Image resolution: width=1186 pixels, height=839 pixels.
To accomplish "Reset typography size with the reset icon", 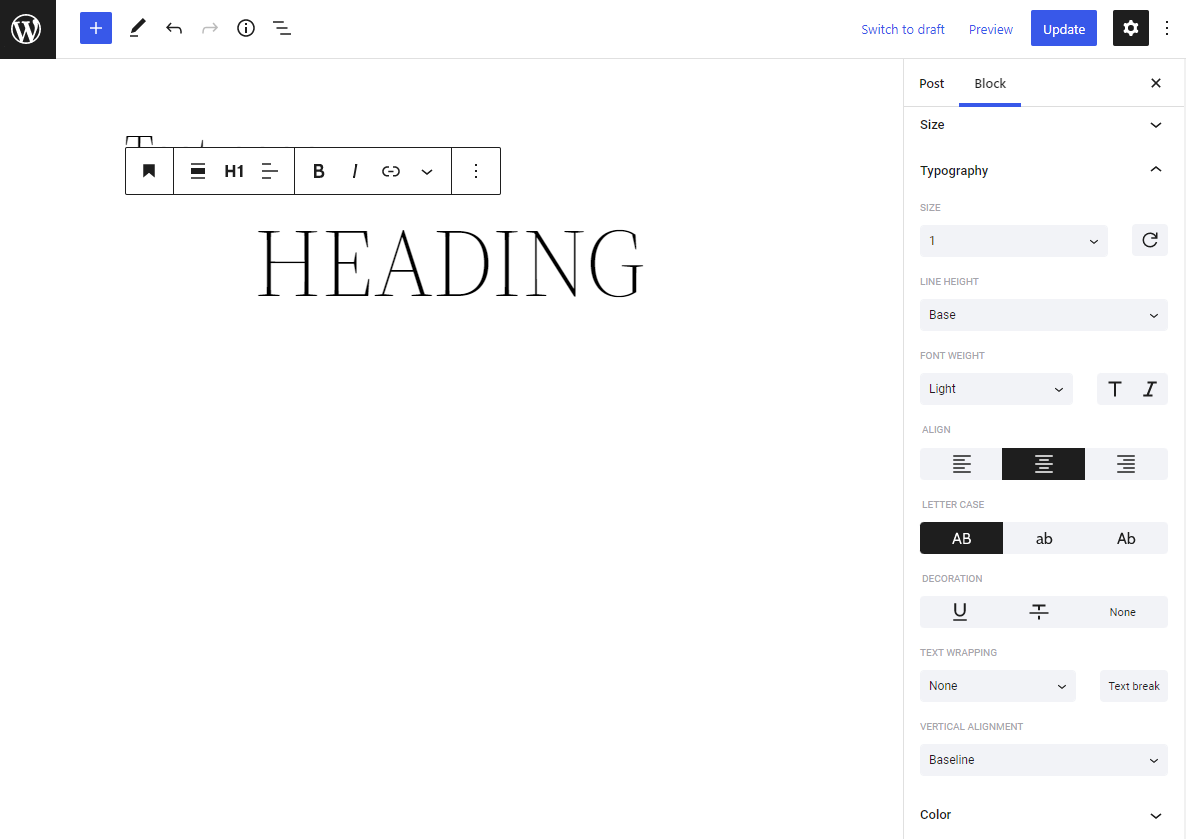I will [x=1149, y=241].
